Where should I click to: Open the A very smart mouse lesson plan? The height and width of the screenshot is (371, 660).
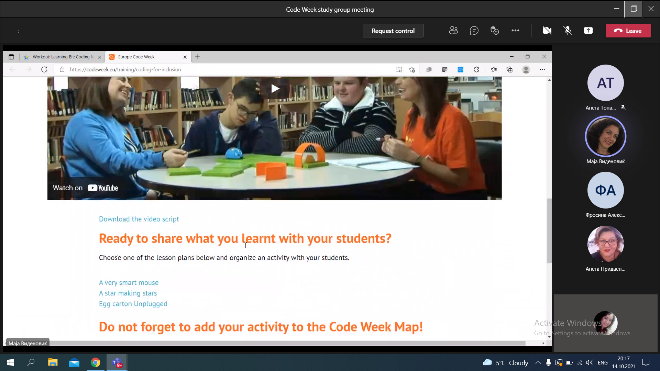(128, 283)
